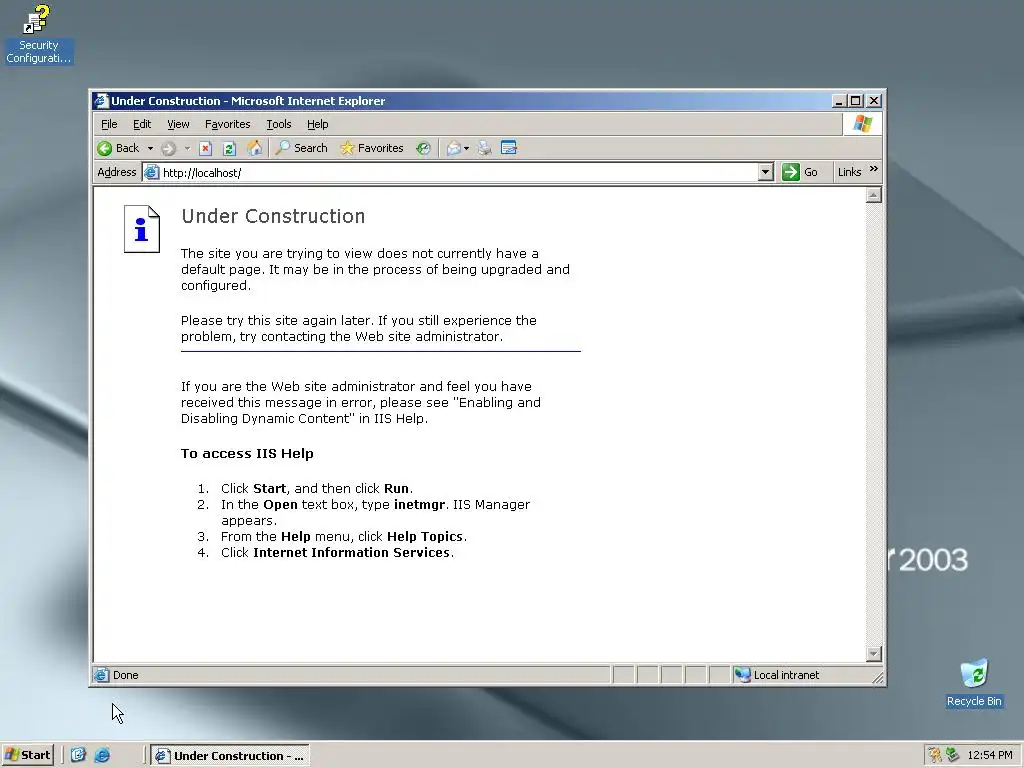1024x768 pixels.
Task: Open the Edit menu
Action: point(142,124)
